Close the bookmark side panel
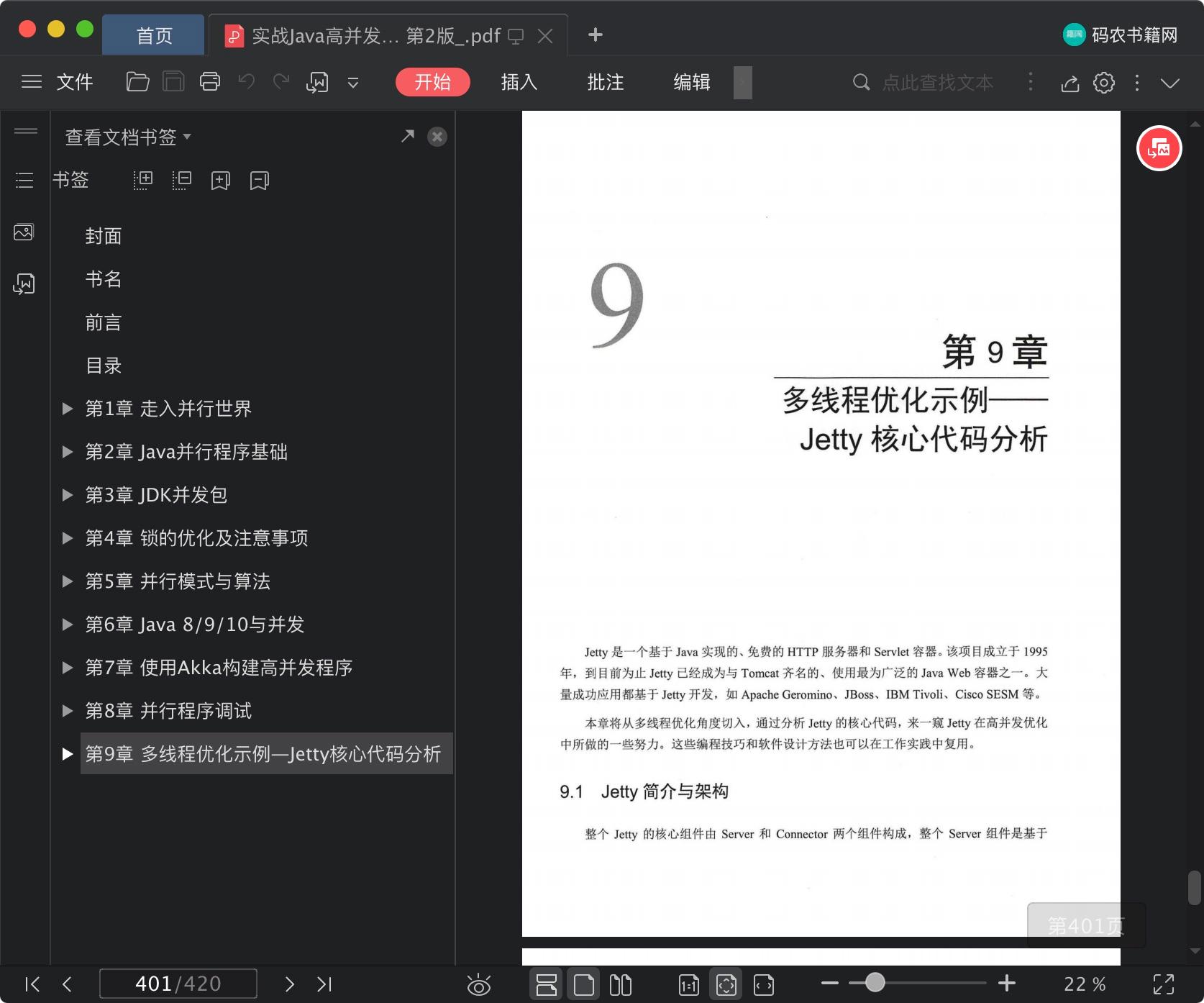This screenshot has height=1003, width=1204. point(437,137)
